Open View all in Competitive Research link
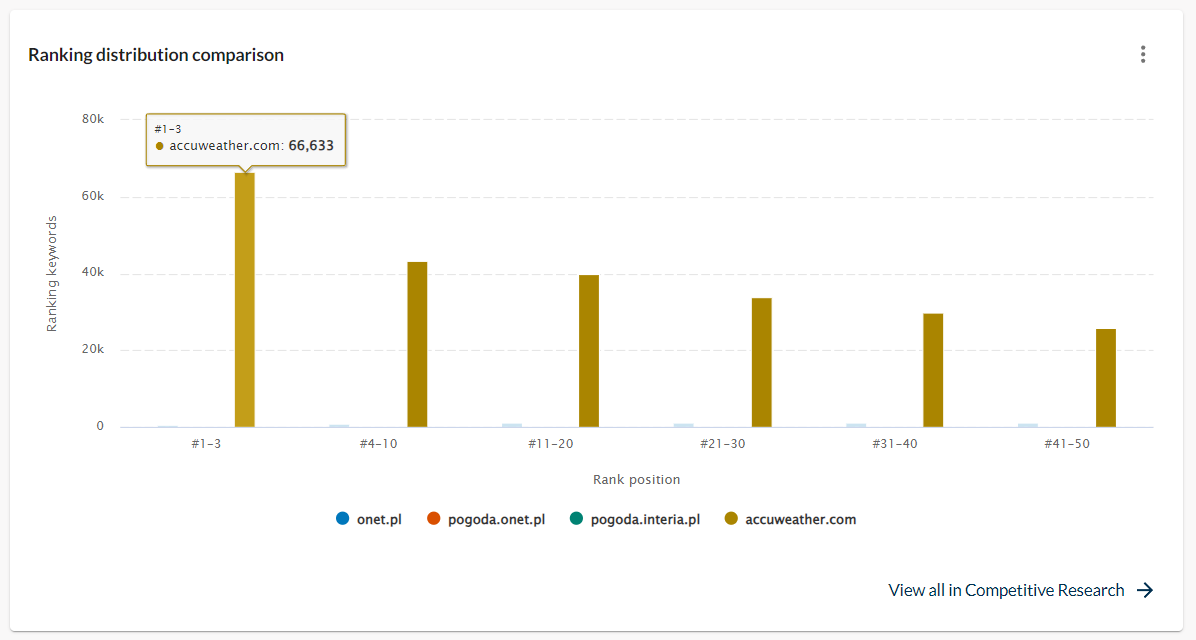Image resolution: width=1196 pixels, height=640 pixels. 1021,590
